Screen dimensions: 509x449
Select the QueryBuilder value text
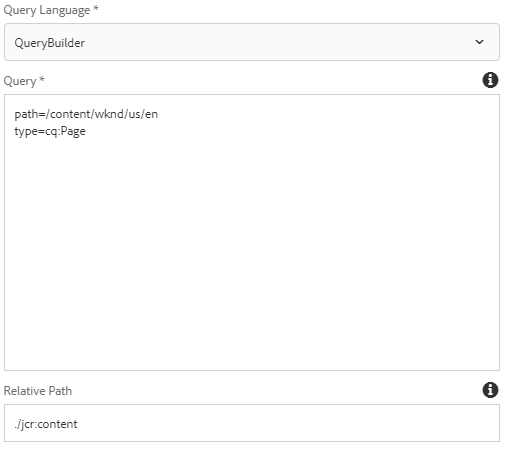pyautogui.click(x=50, y=43)
